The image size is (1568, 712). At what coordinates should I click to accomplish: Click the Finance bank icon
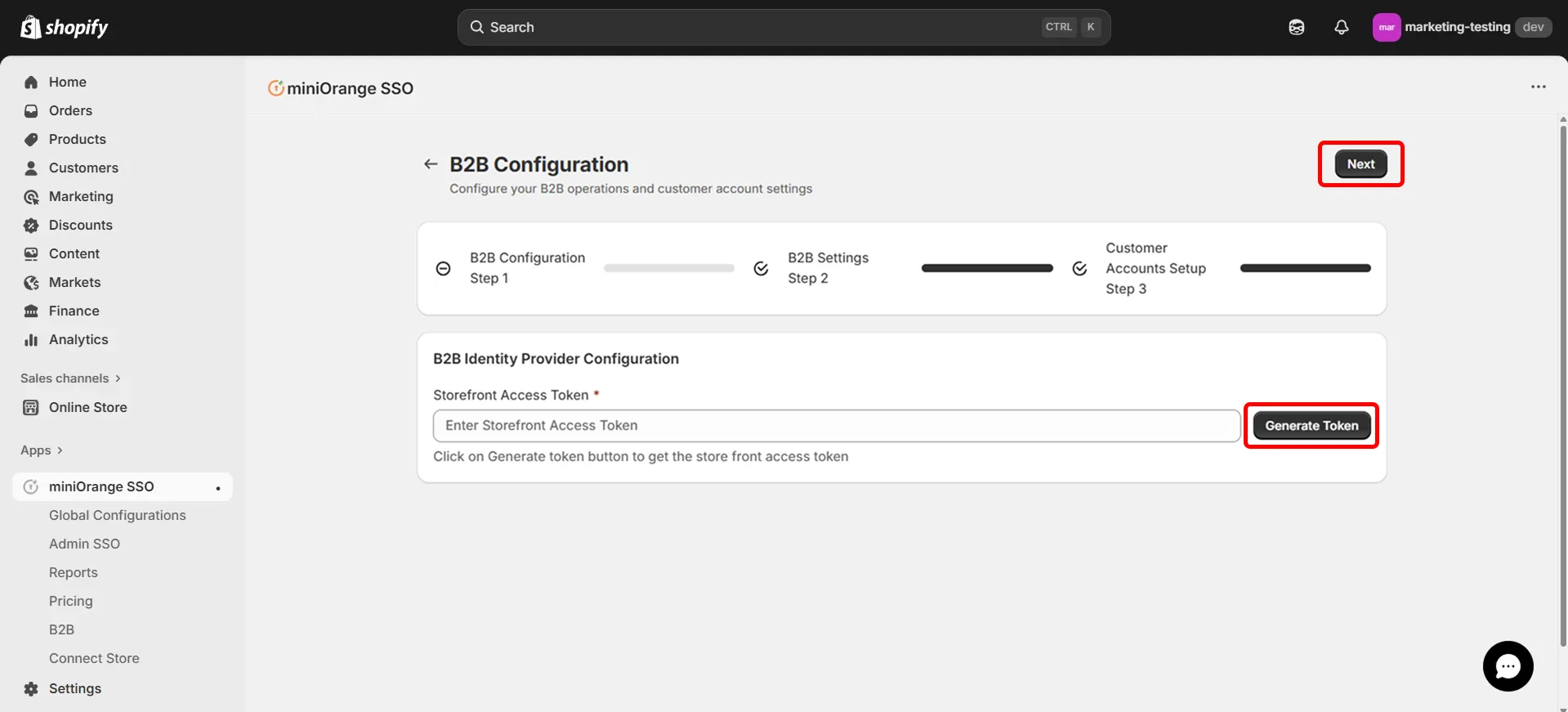31,311
